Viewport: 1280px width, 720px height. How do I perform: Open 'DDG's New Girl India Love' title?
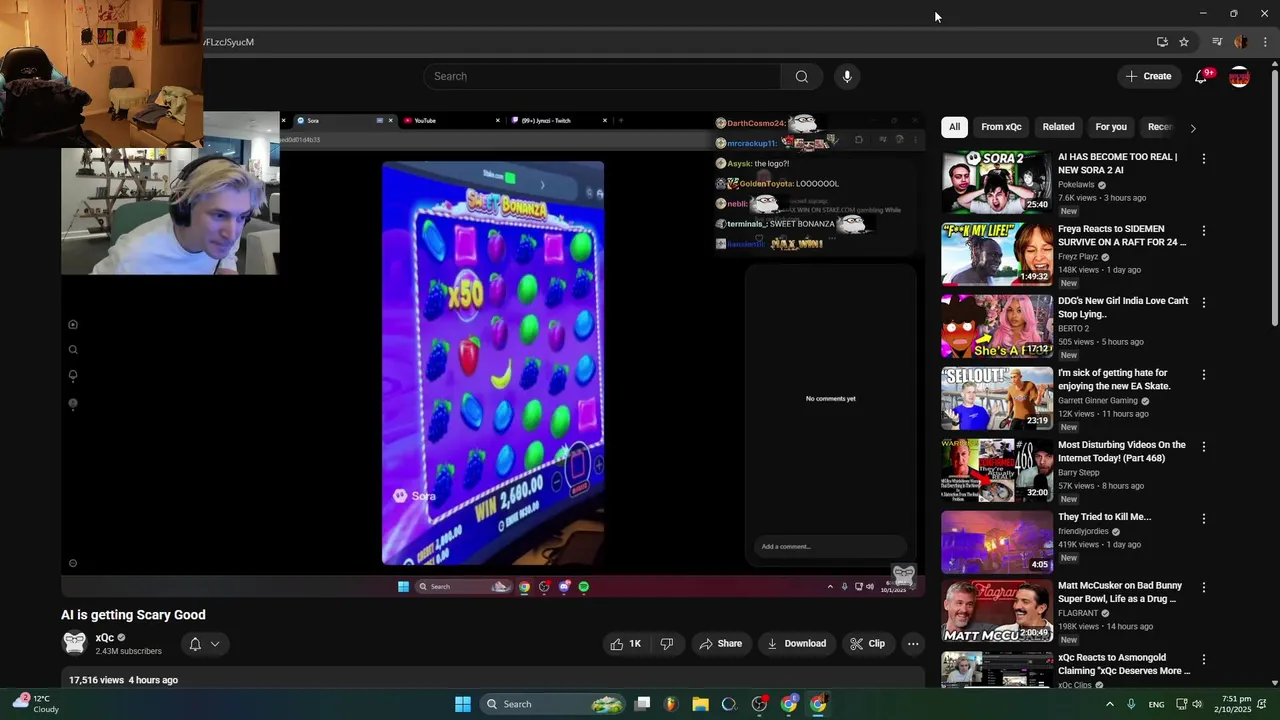coord(1123,307)
